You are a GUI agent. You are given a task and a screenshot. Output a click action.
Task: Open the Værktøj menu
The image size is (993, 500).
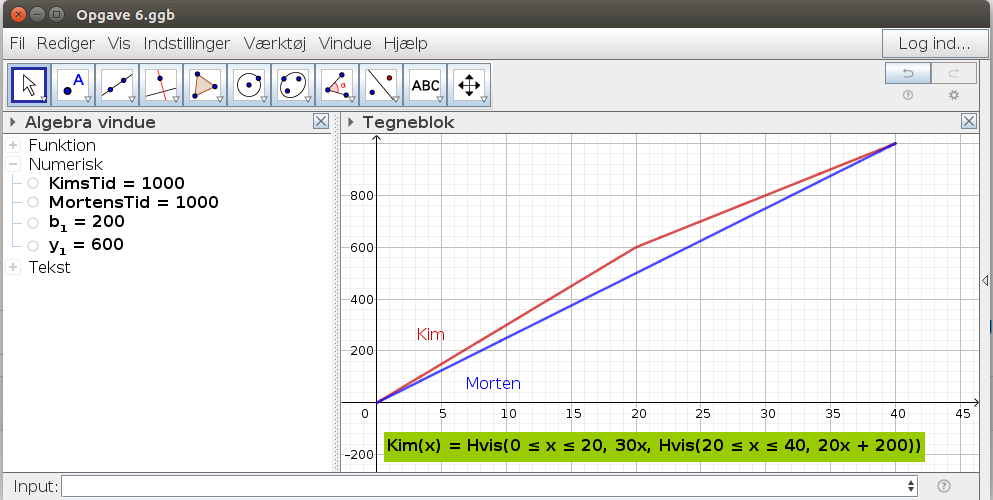275,44
